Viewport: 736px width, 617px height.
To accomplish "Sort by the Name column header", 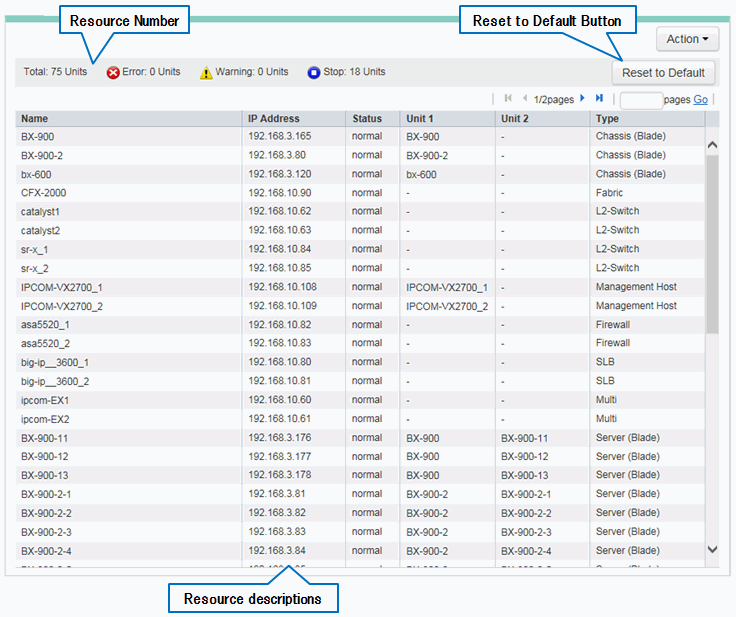I will click(35, 118).
